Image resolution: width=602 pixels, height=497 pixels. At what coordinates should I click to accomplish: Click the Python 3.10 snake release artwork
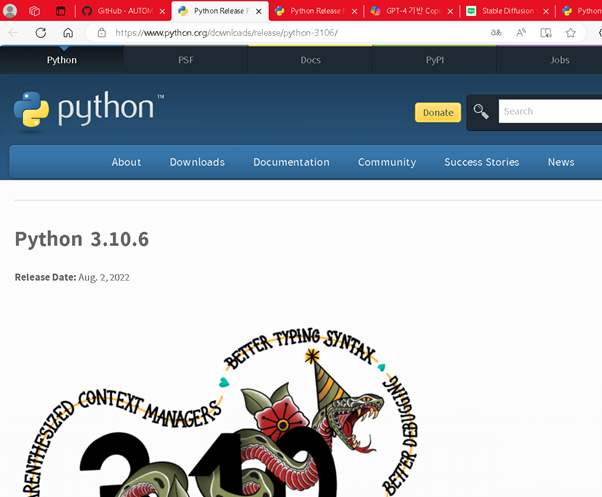[x=221, y=412]
